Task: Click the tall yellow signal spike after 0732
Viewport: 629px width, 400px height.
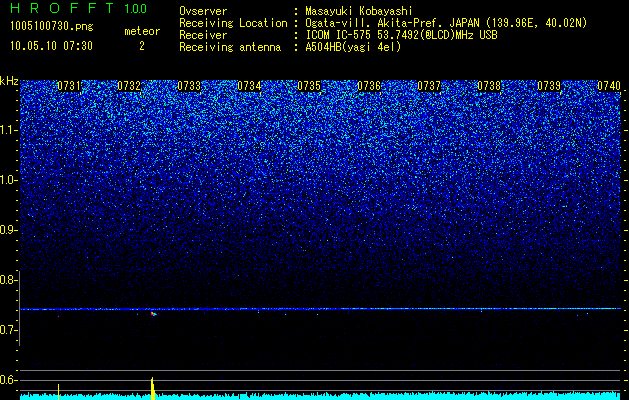Action: (x=152, y=388)
